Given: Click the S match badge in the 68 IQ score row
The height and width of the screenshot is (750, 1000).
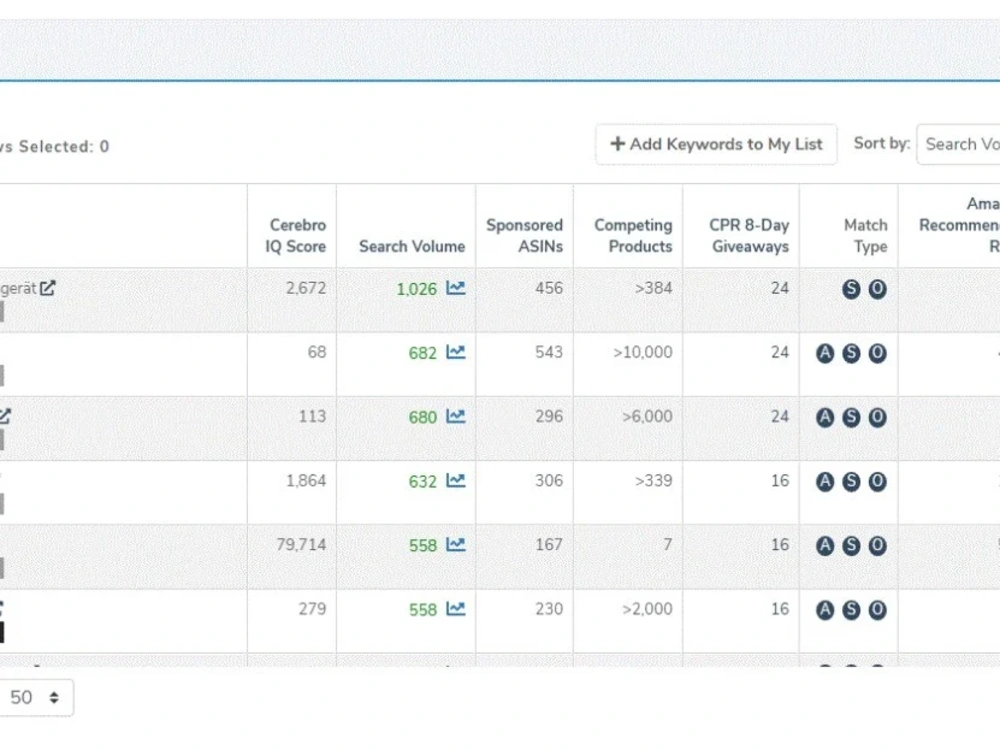Looking at the screenshot, I should (x=851, y=353).
